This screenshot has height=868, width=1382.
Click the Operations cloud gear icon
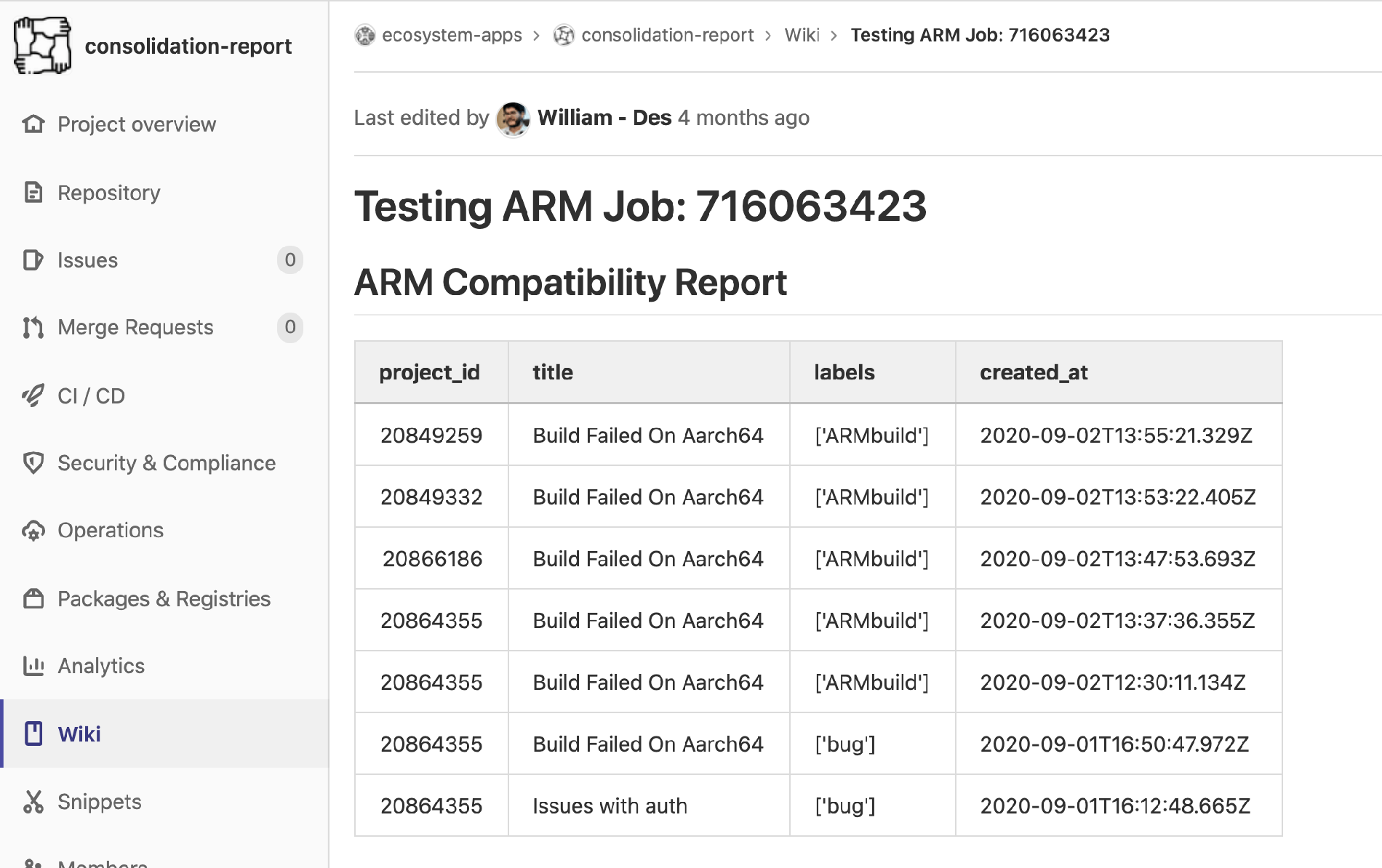33,531
